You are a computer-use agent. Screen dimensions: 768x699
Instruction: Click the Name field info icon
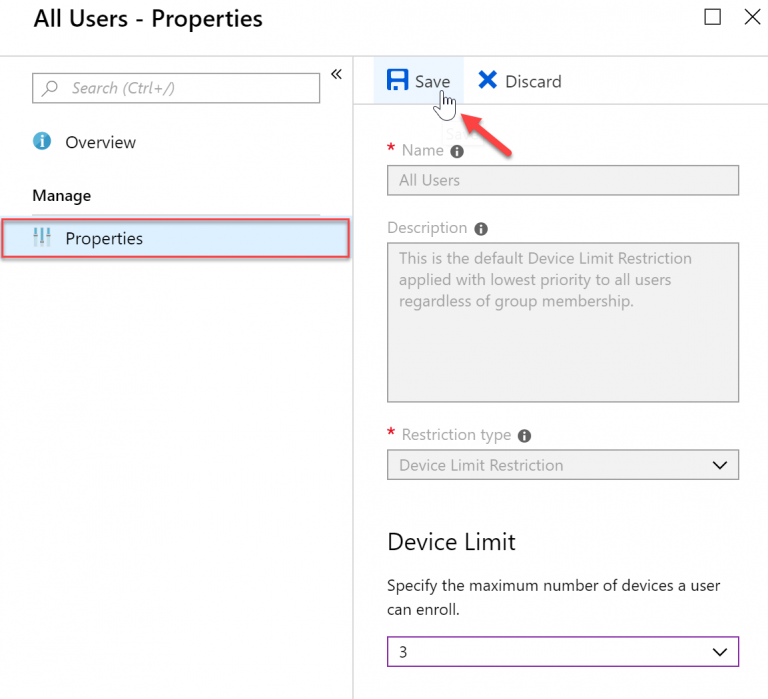pyautogui.click(x=457, y=152)
